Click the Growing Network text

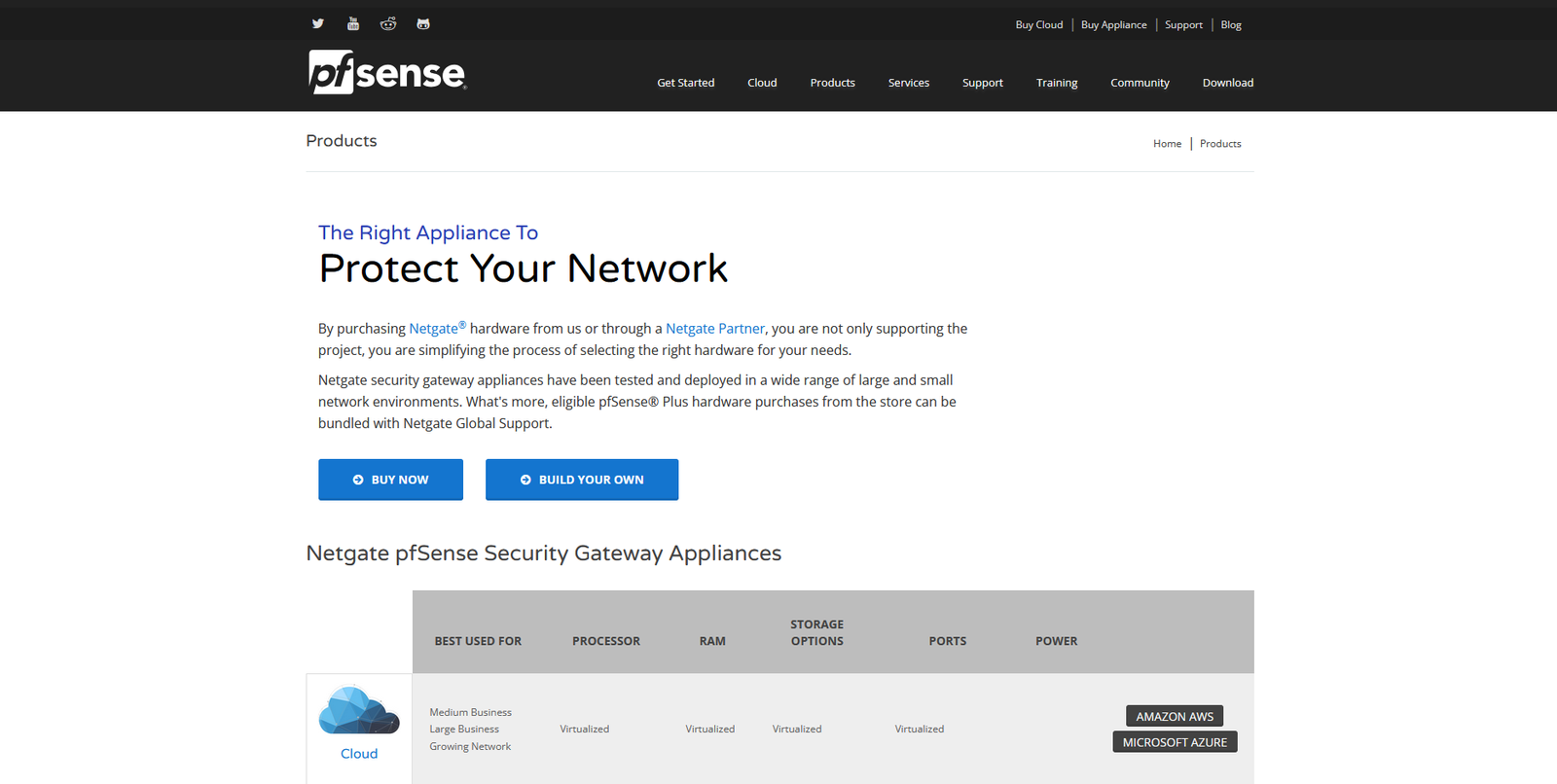(470, 746)
